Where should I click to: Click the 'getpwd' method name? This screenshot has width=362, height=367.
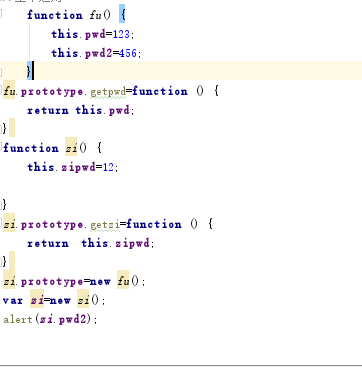[x=108, y=92]
